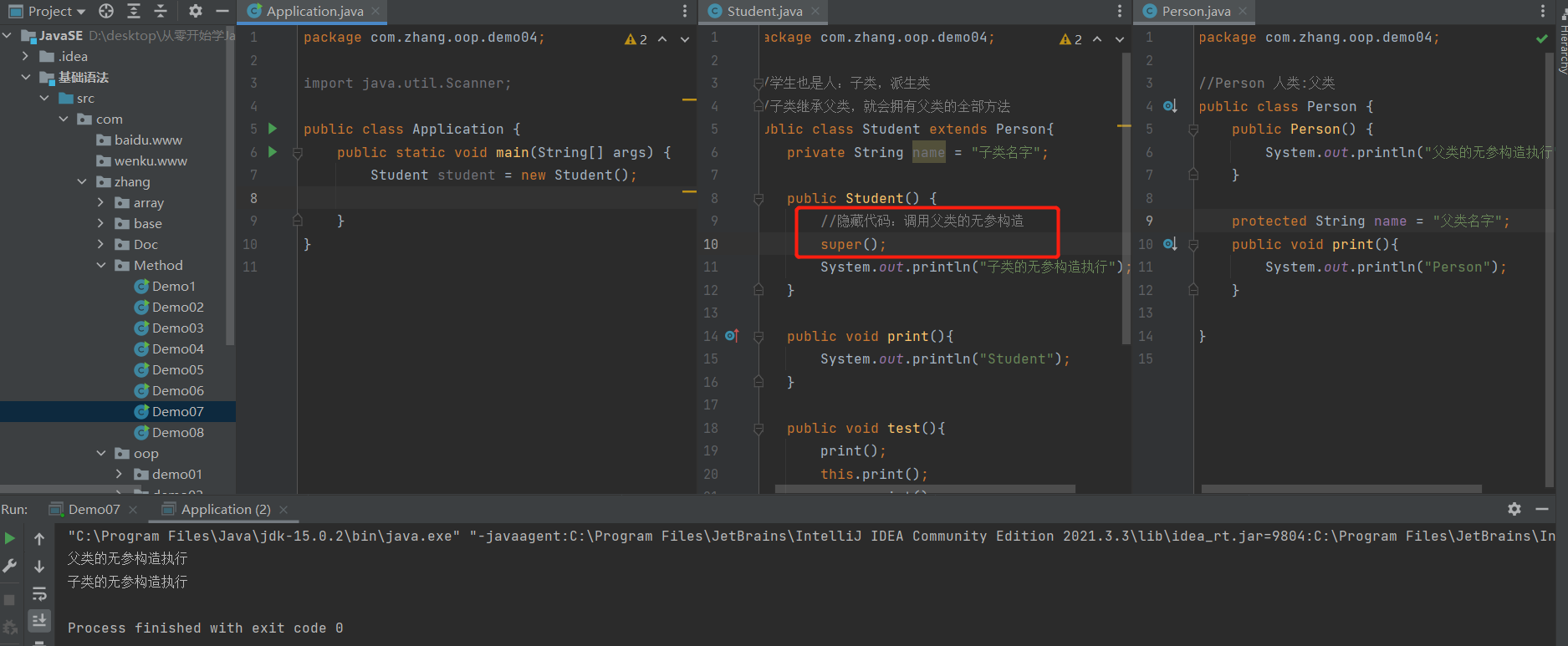Click green inspection checkmark in Person.java
Image resolution: width=1568 pixels, height=646 pixels.
(x=1542, y=38)
